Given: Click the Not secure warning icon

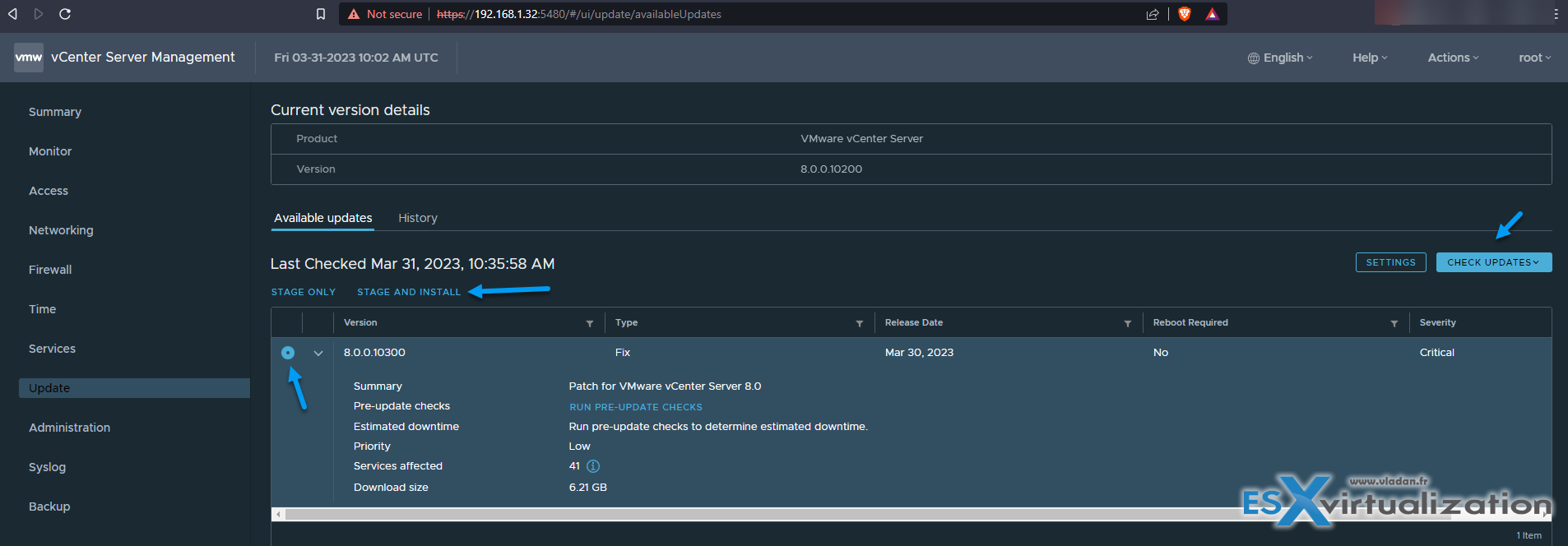Looking at the screenshot, I should [354, 14].
